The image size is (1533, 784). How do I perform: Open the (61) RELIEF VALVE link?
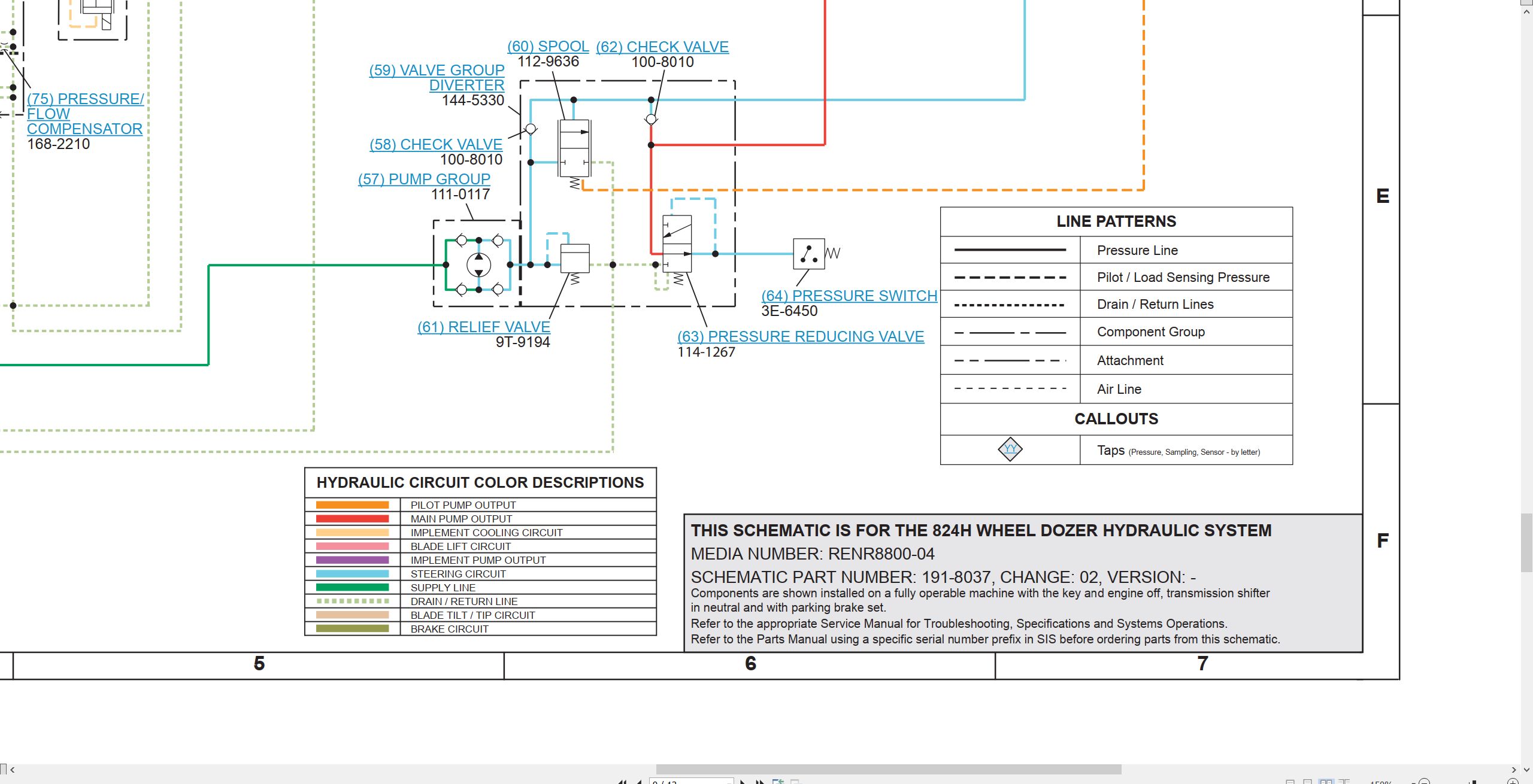tap(484, 327)
